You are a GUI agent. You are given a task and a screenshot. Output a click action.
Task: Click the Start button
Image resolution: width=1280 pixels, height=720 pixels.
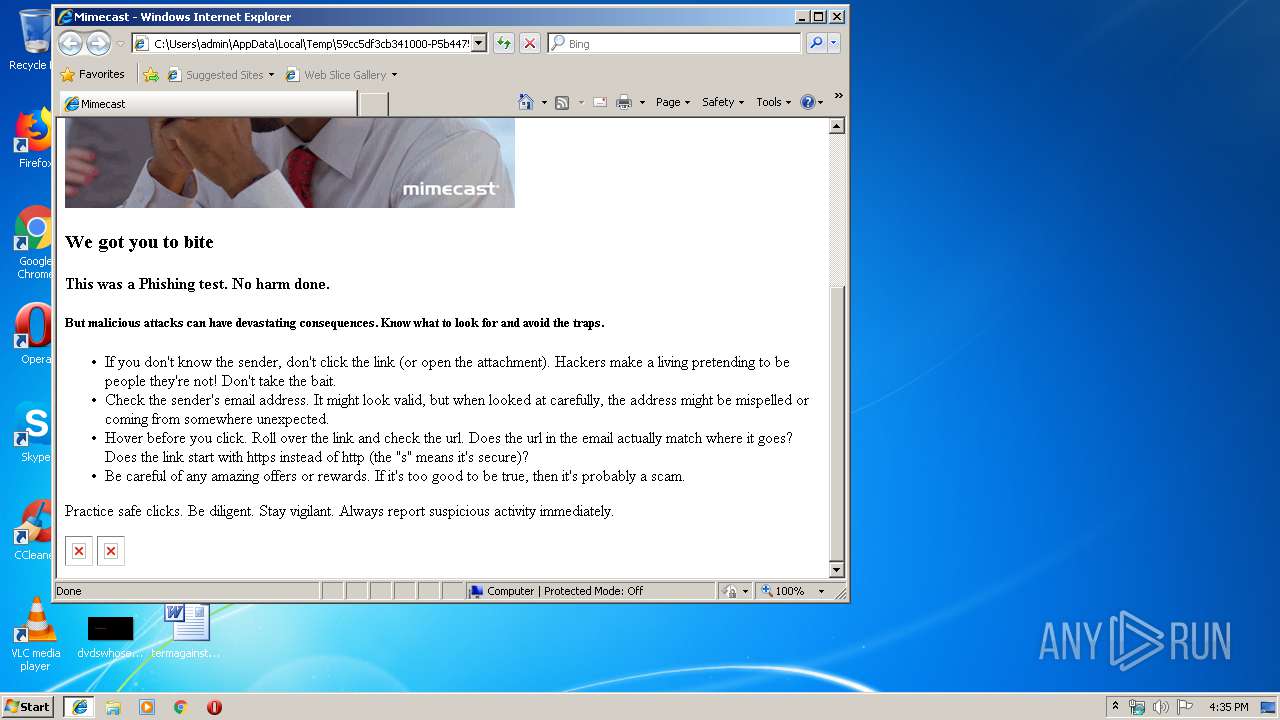pos(28,706)
